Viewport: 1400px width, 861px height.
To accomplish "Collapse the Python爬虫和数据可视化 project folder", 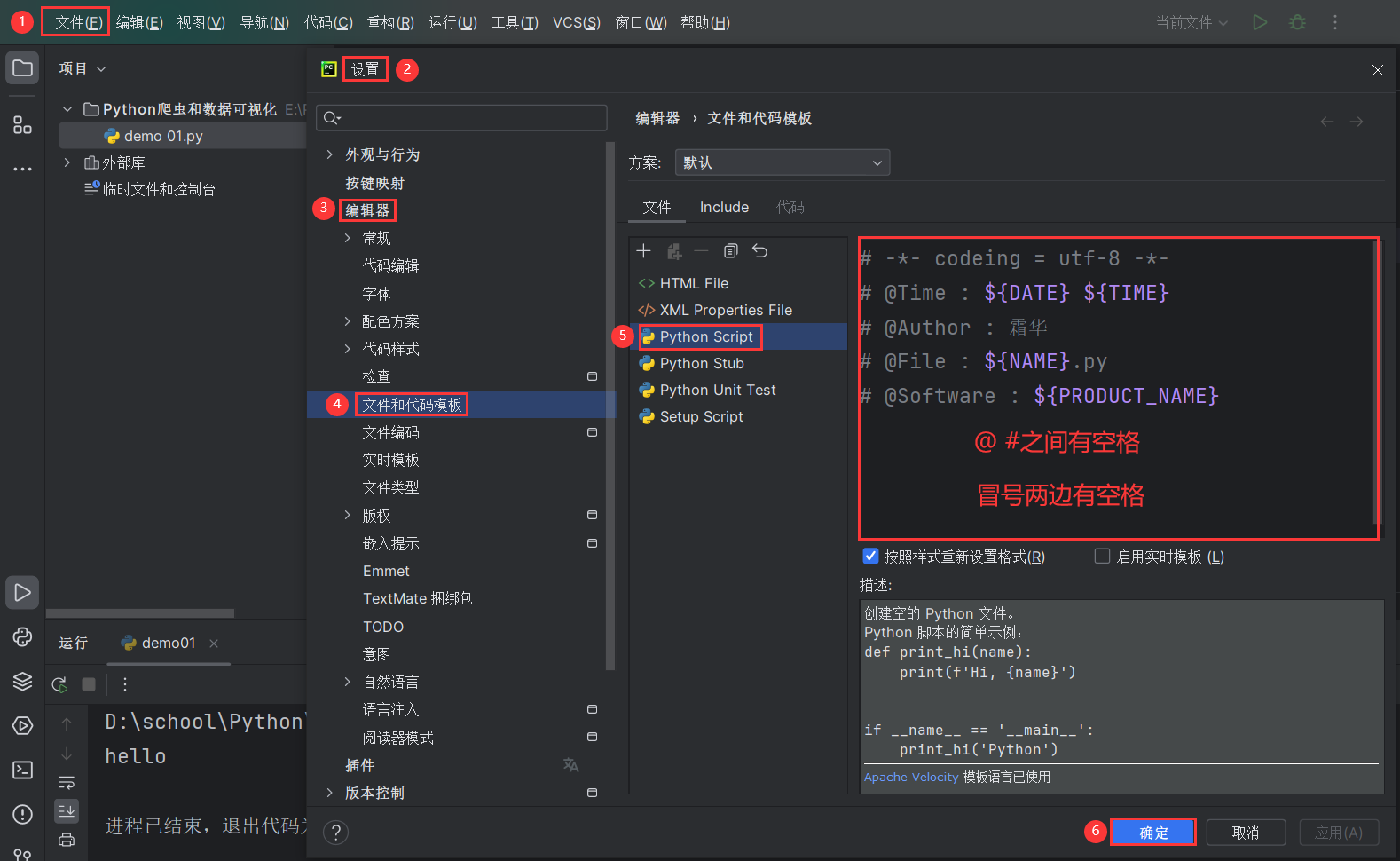I will (67, 109).
